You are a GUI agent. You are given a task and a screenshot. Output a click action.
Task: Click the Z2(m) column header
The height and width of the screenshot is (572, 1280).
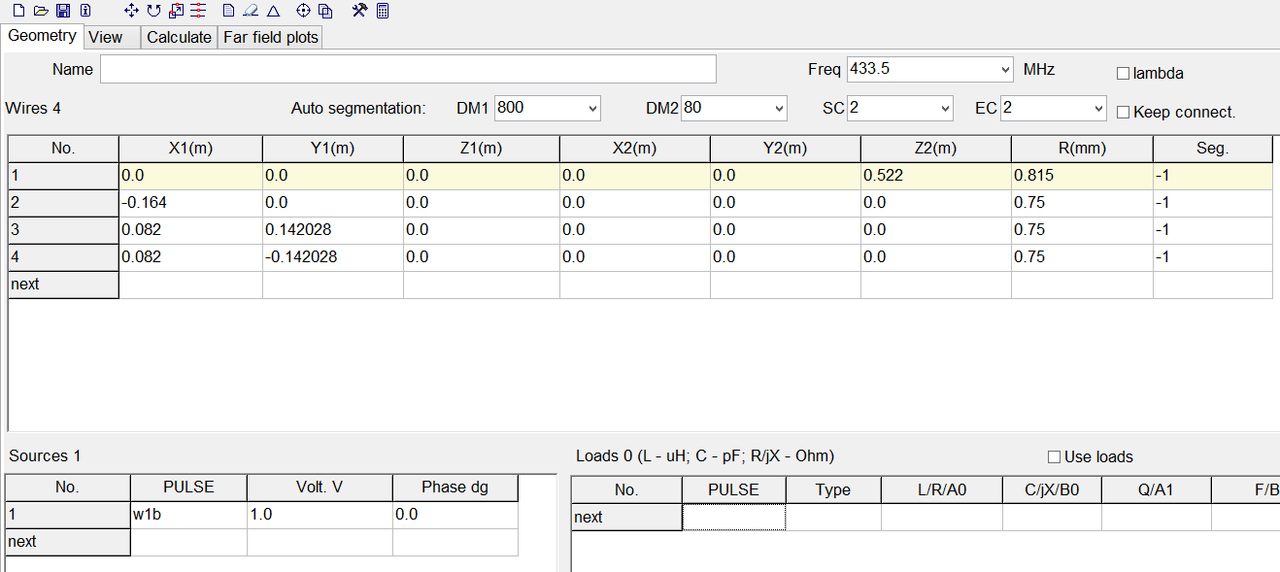(936, 148)
